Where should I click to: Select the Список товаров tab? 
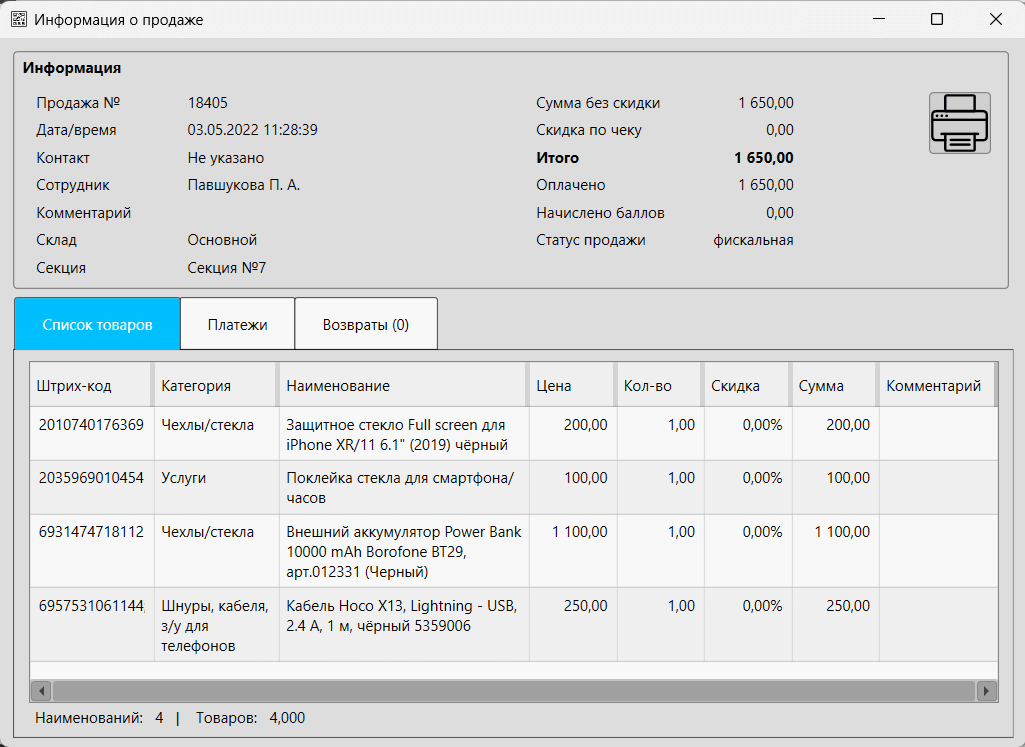(x=97, y=324)
